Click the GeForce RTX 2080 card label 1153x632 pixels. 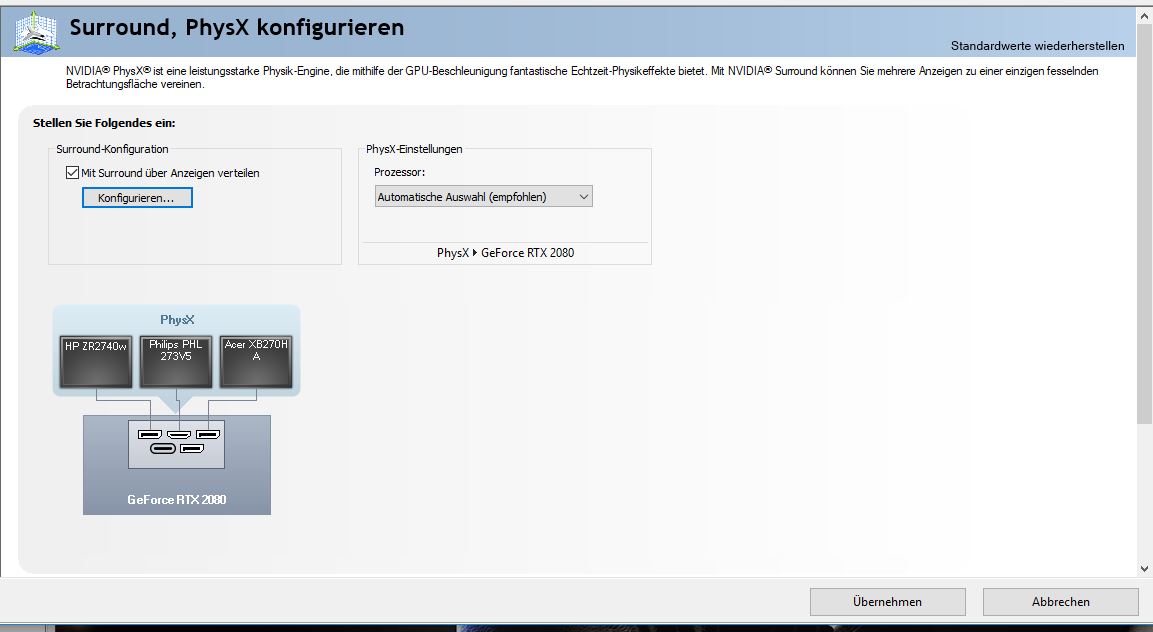pos(176,500)
